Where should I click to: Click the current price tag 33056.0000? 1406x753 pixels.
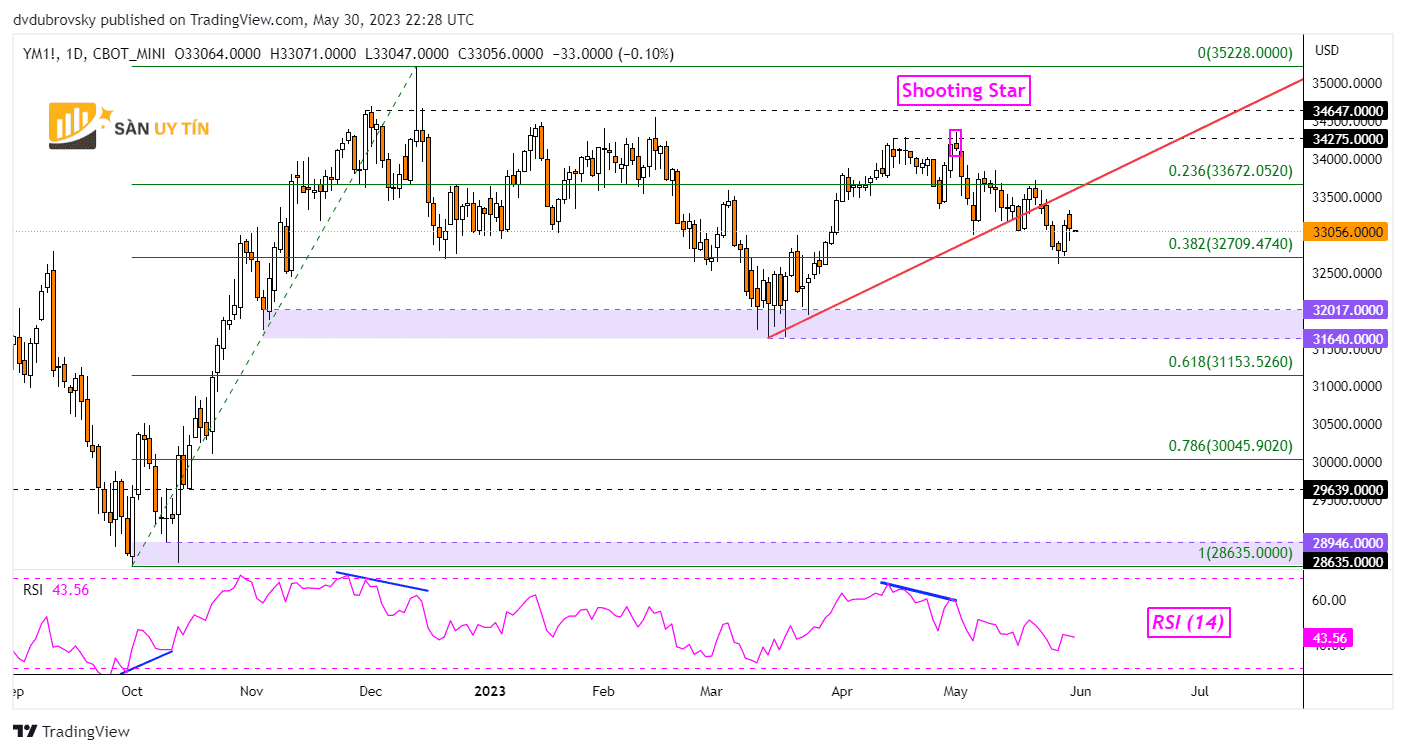tap(1348, 231)
